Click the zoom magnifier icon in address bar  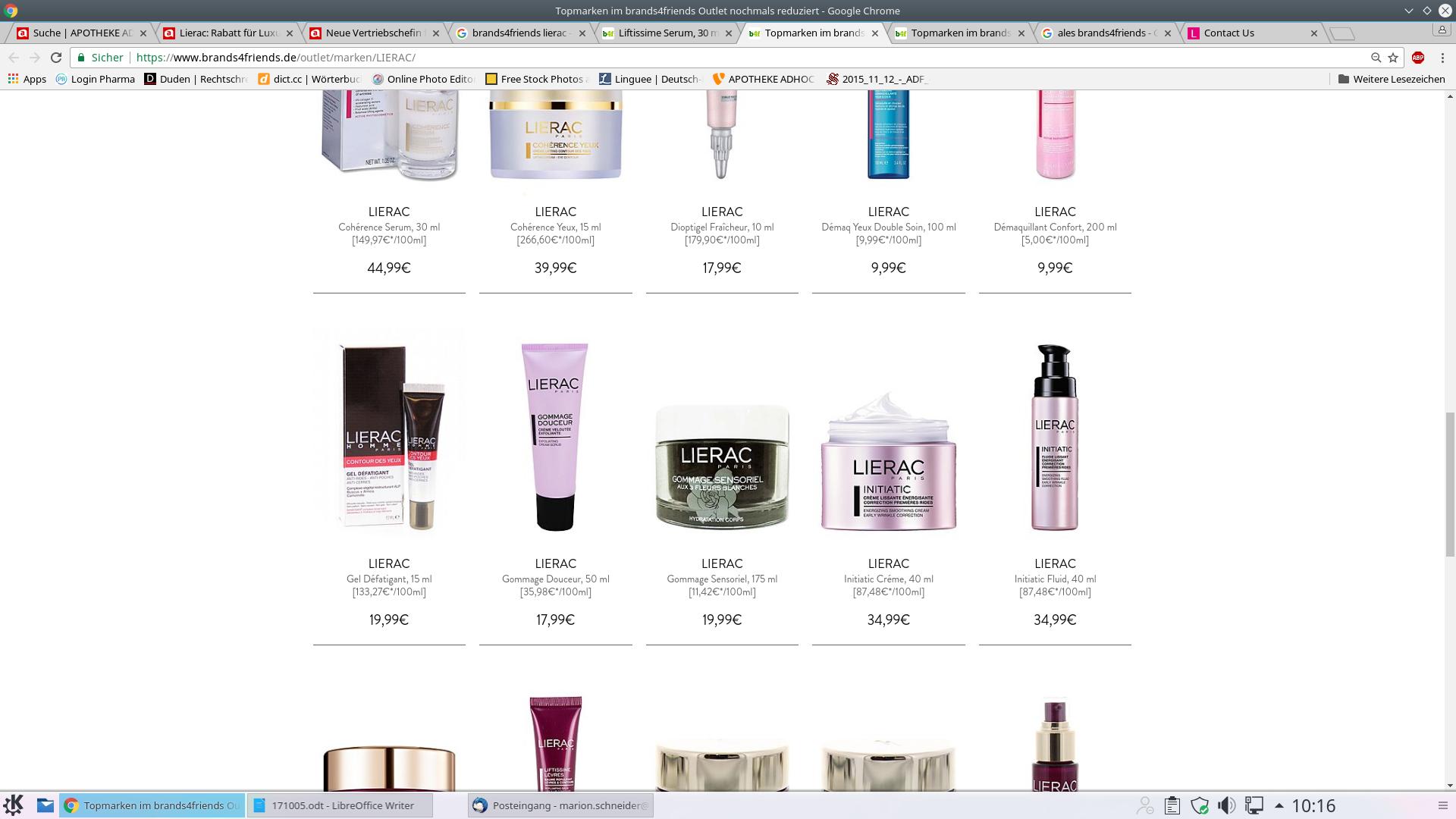click(1376, 58)
